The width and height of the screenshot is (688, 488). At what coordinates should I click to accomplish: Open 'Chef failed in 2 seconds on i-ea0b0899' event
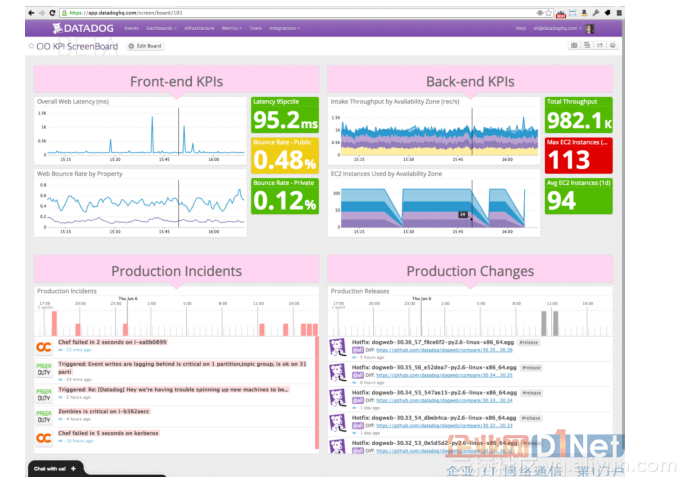pos(112,342)
